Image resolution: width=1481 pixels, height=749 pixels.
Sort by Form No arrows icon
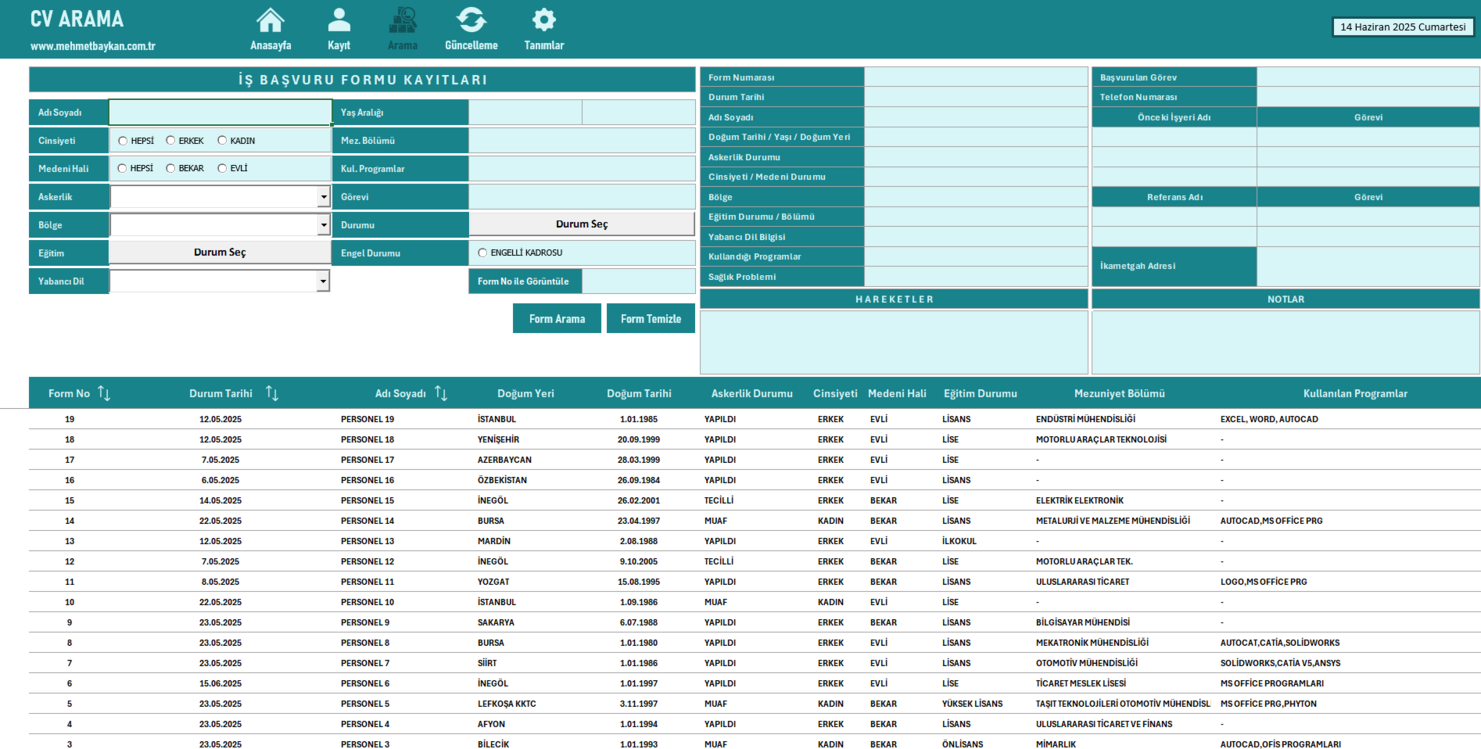pyautogui.click(x=104, y=394)
